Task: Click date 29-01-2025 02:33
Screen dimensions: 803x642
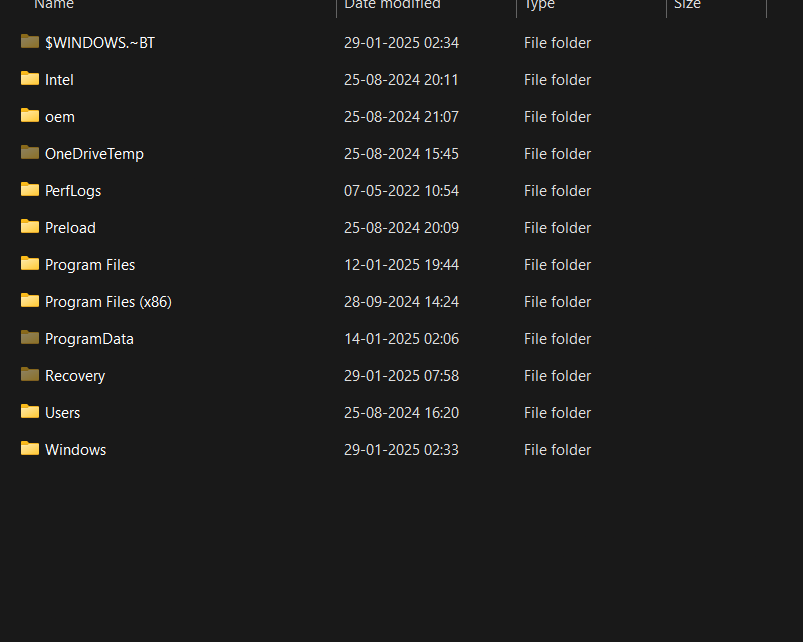Action: (x=402, y=450)
